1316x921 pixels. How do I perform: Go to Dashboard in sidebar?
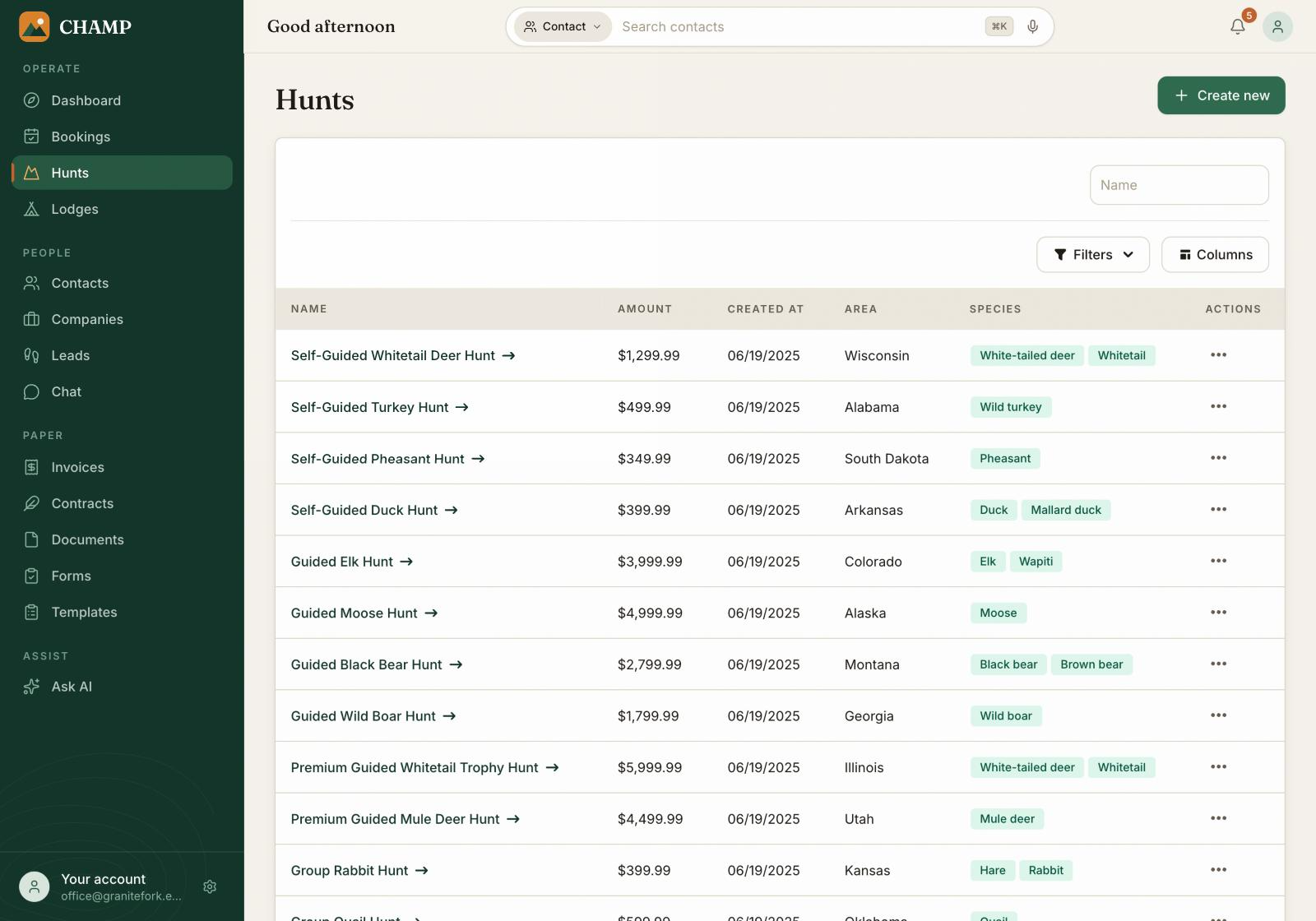click(x=122, y=100)
